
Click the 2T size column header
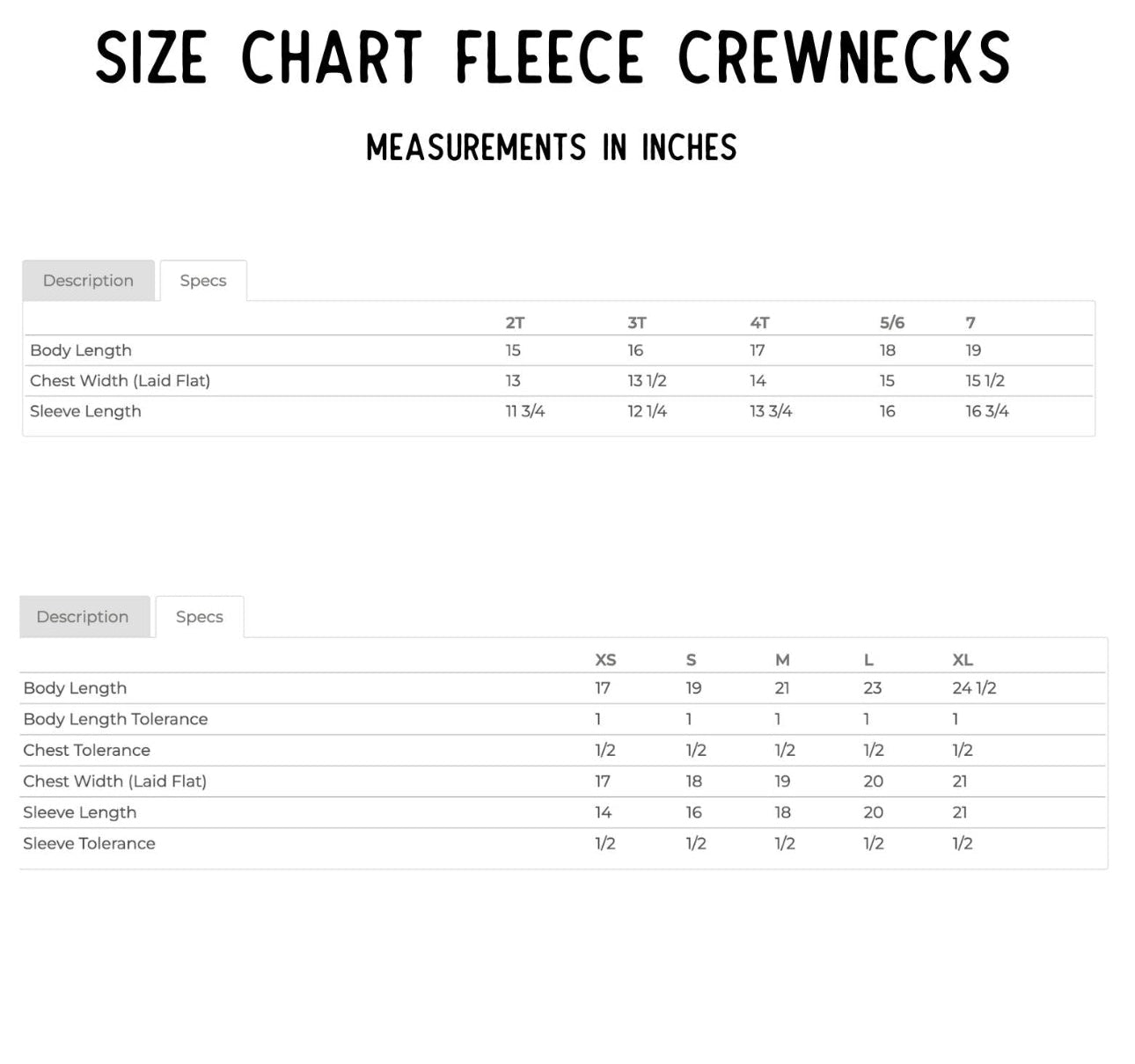pos(515,323)
